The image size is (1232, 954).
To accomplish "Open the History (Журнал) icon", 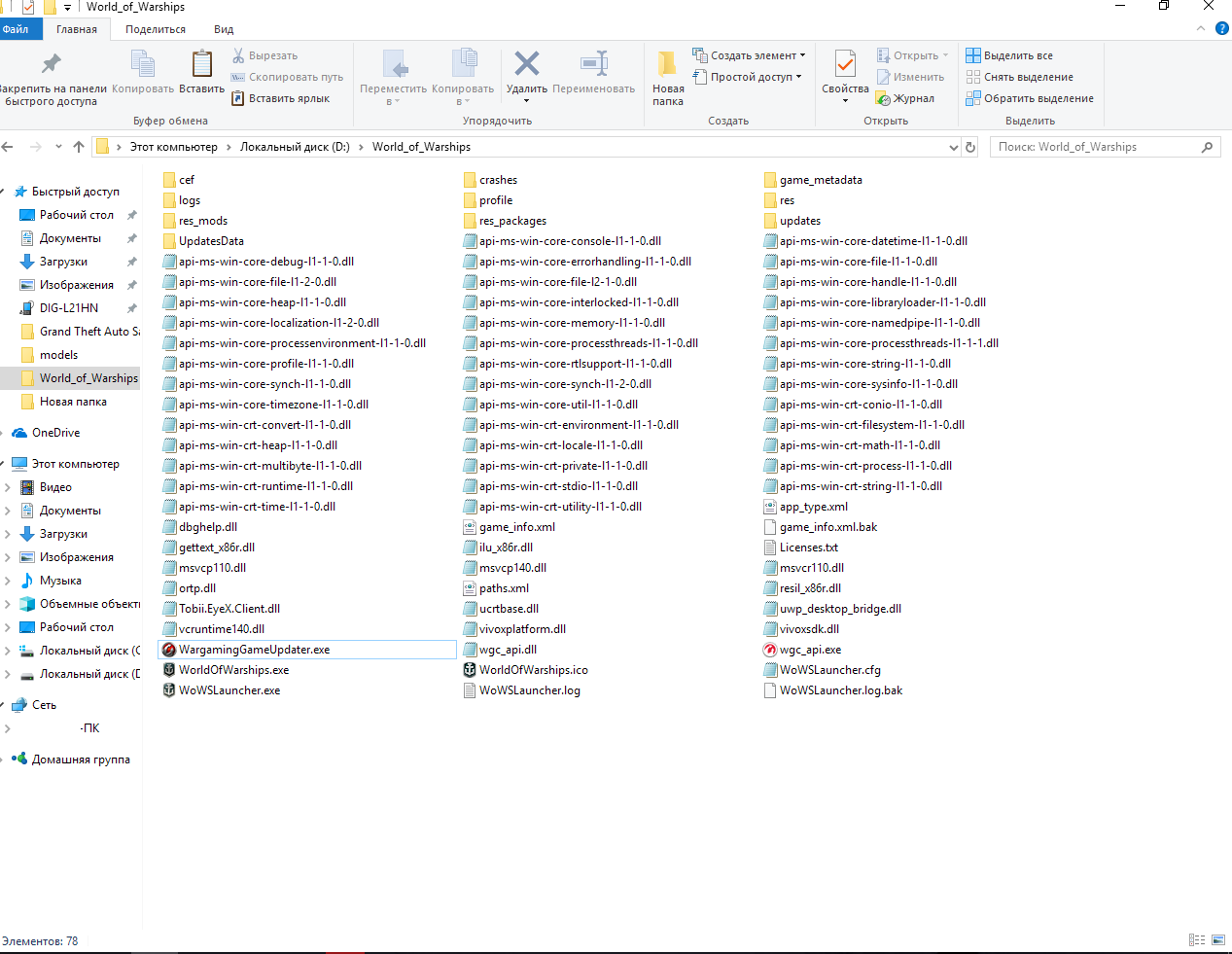I will [883, 98].
